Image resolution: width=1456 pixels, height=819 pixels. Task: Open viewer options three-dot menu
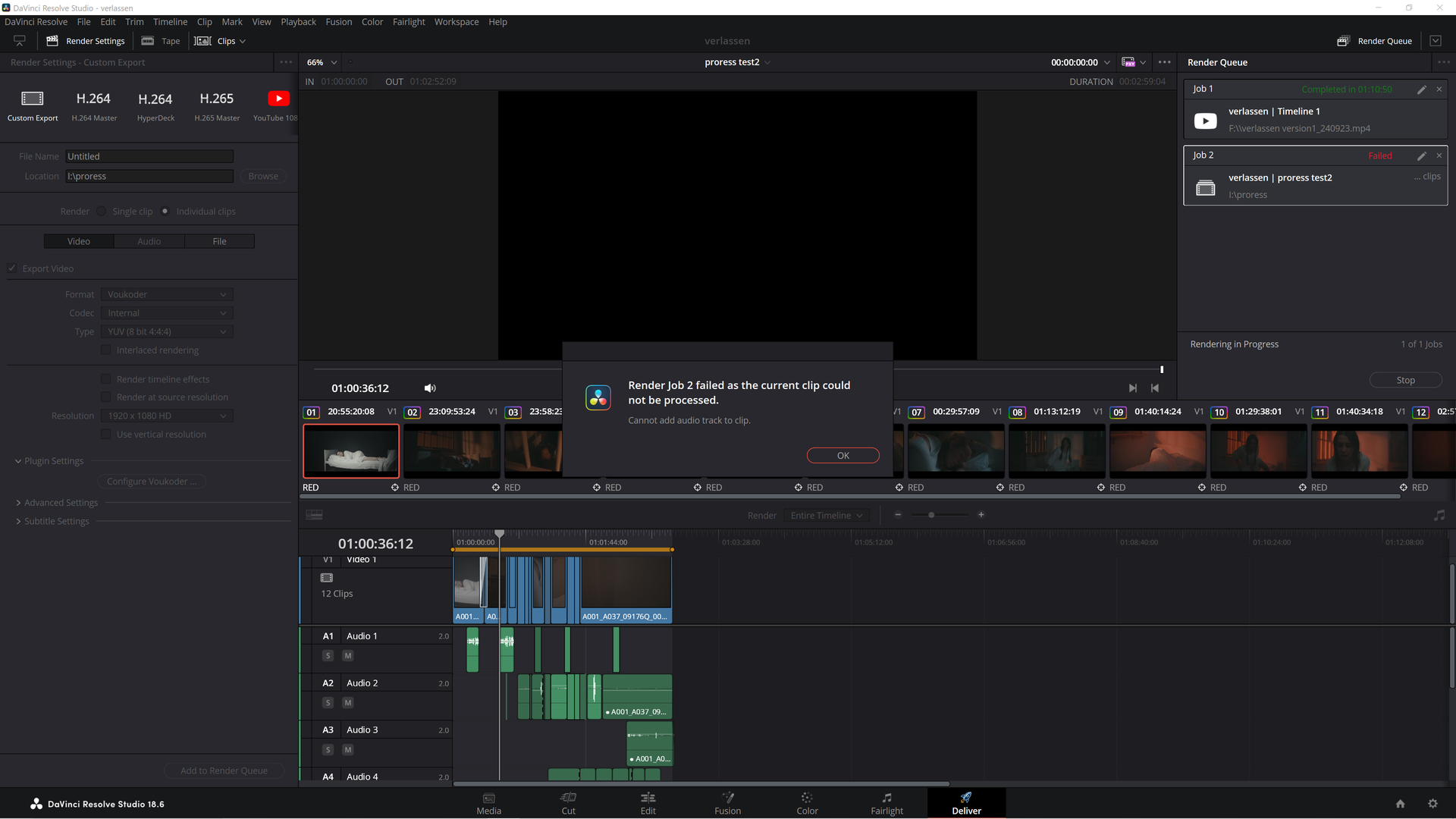(x=1165, y=62)
